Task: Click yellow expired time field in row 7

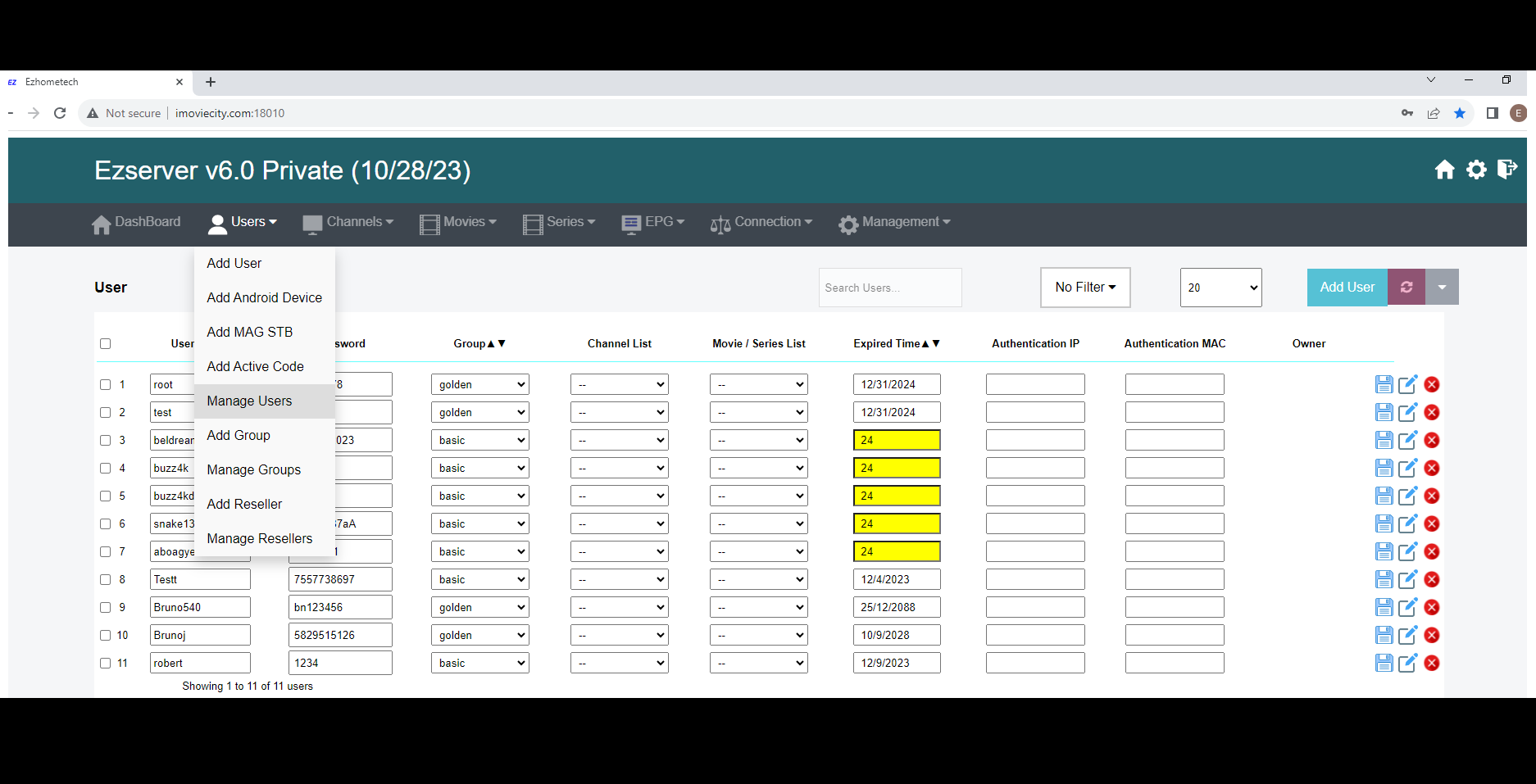Action: [897, 551]
